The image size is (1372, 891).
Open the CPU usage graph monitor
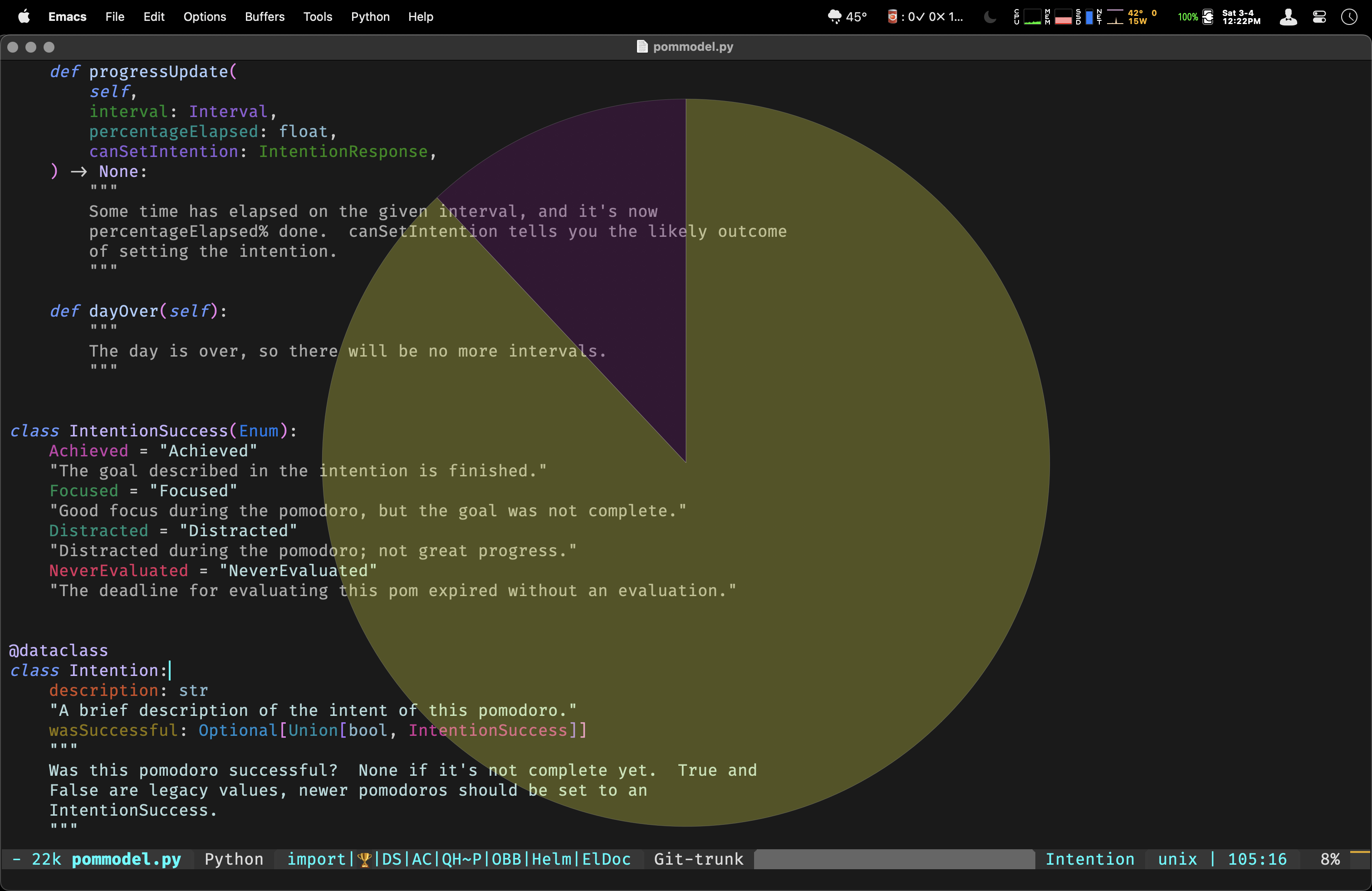[1032, 17]
